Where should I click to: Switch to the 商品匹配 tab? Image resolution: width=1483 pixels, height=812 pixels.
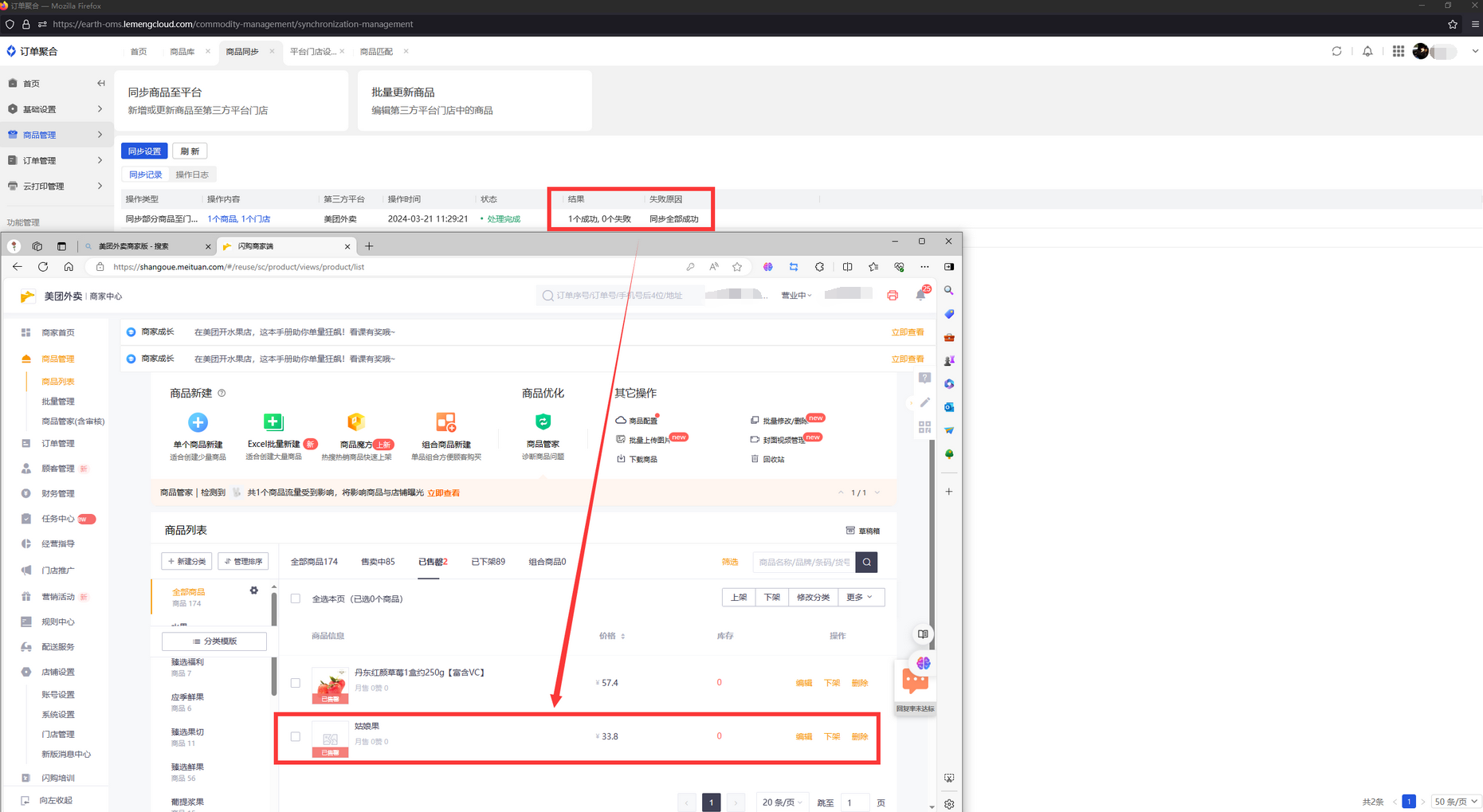[x=376, y=51]
